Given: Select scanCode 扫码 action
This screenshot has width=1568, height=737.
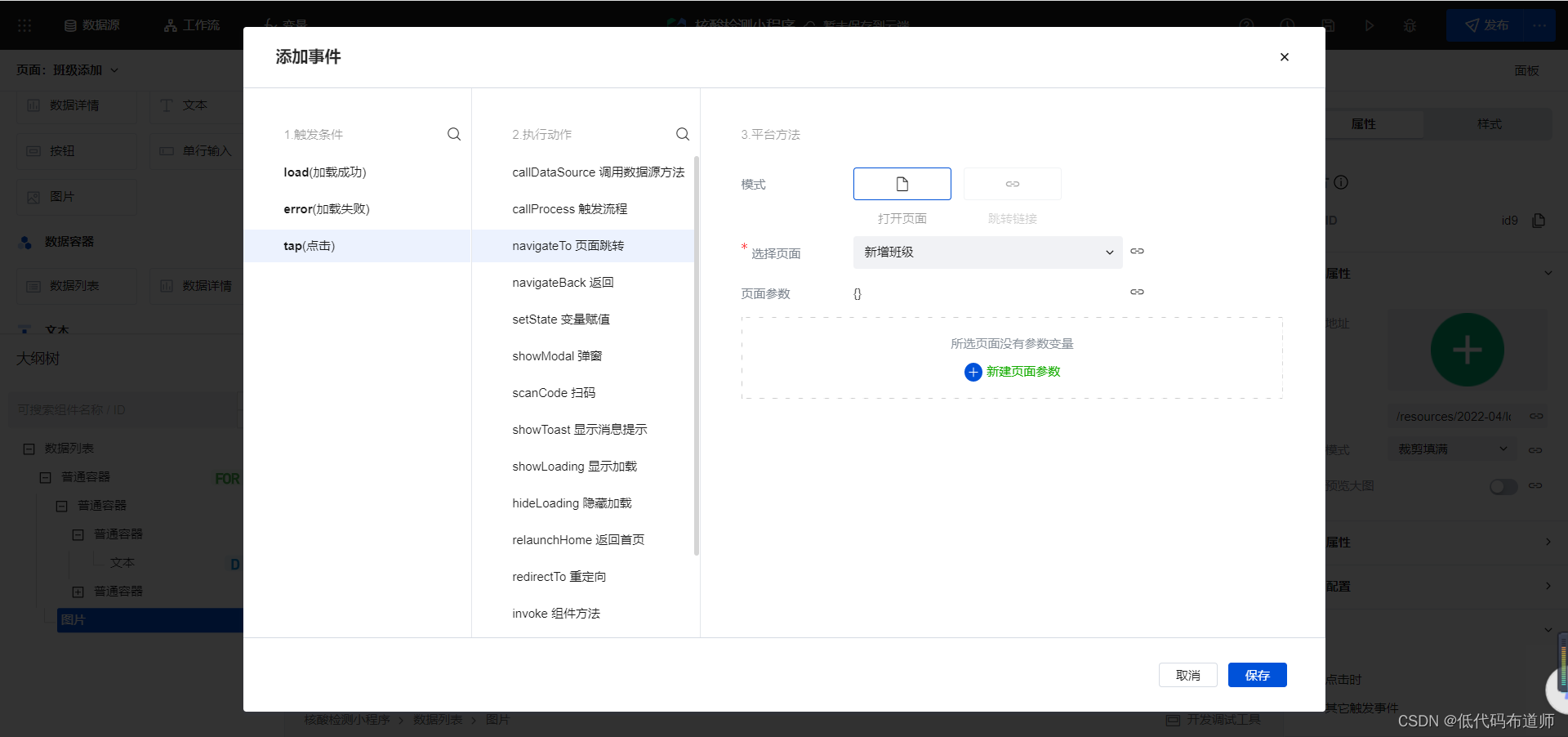Looking at the screenshot, I should [x=583, y=393].
